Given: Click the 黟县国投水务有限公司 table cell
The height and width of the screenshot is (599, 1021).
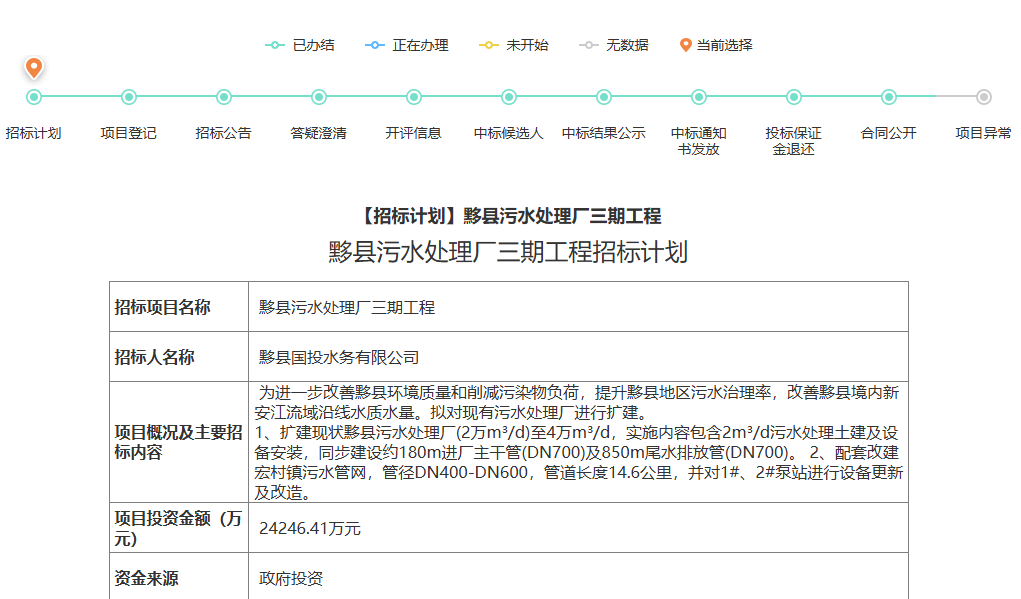Looking at the screenshot, I should tap(339, 357).
